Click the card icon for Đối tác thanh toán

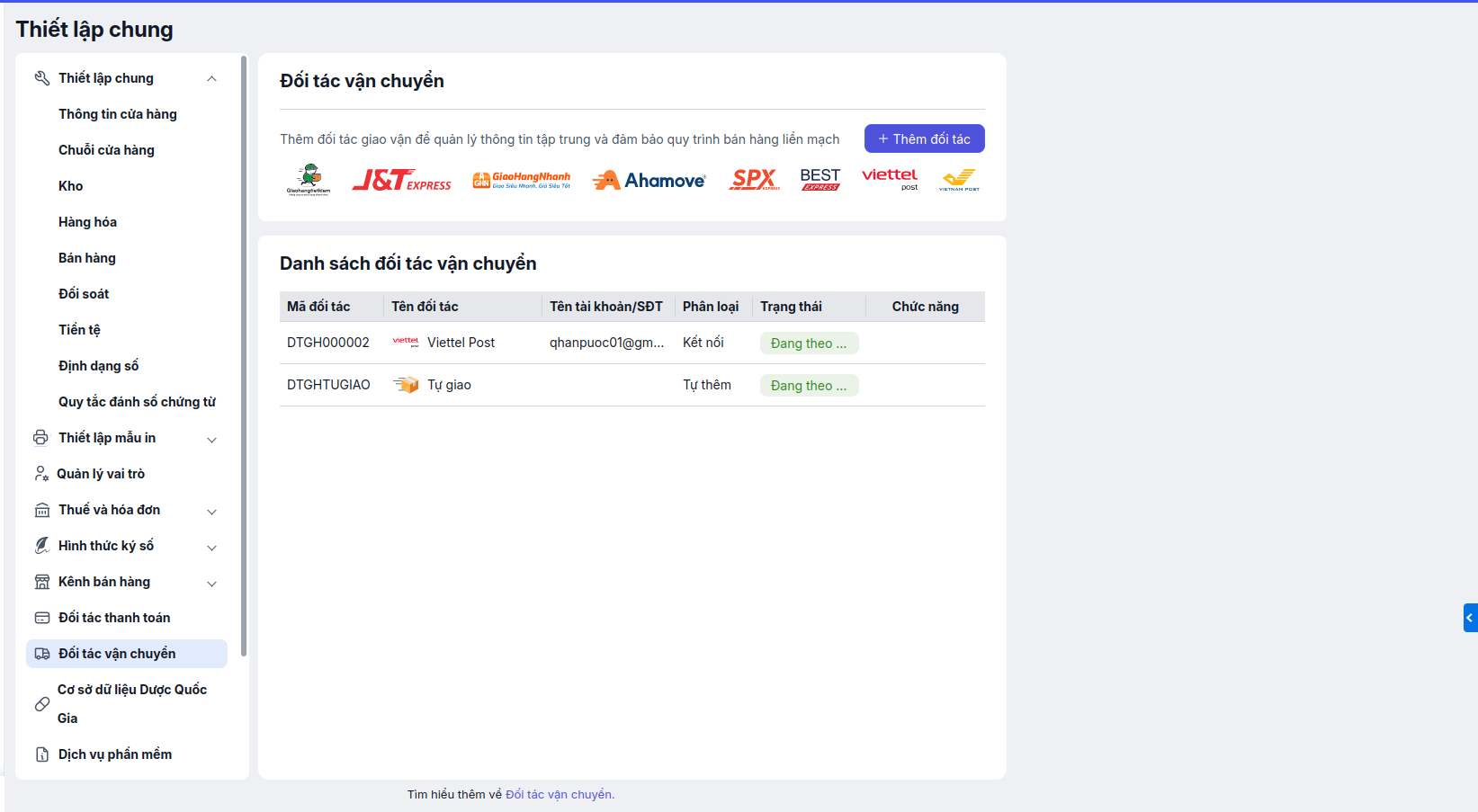coord(41,618)
